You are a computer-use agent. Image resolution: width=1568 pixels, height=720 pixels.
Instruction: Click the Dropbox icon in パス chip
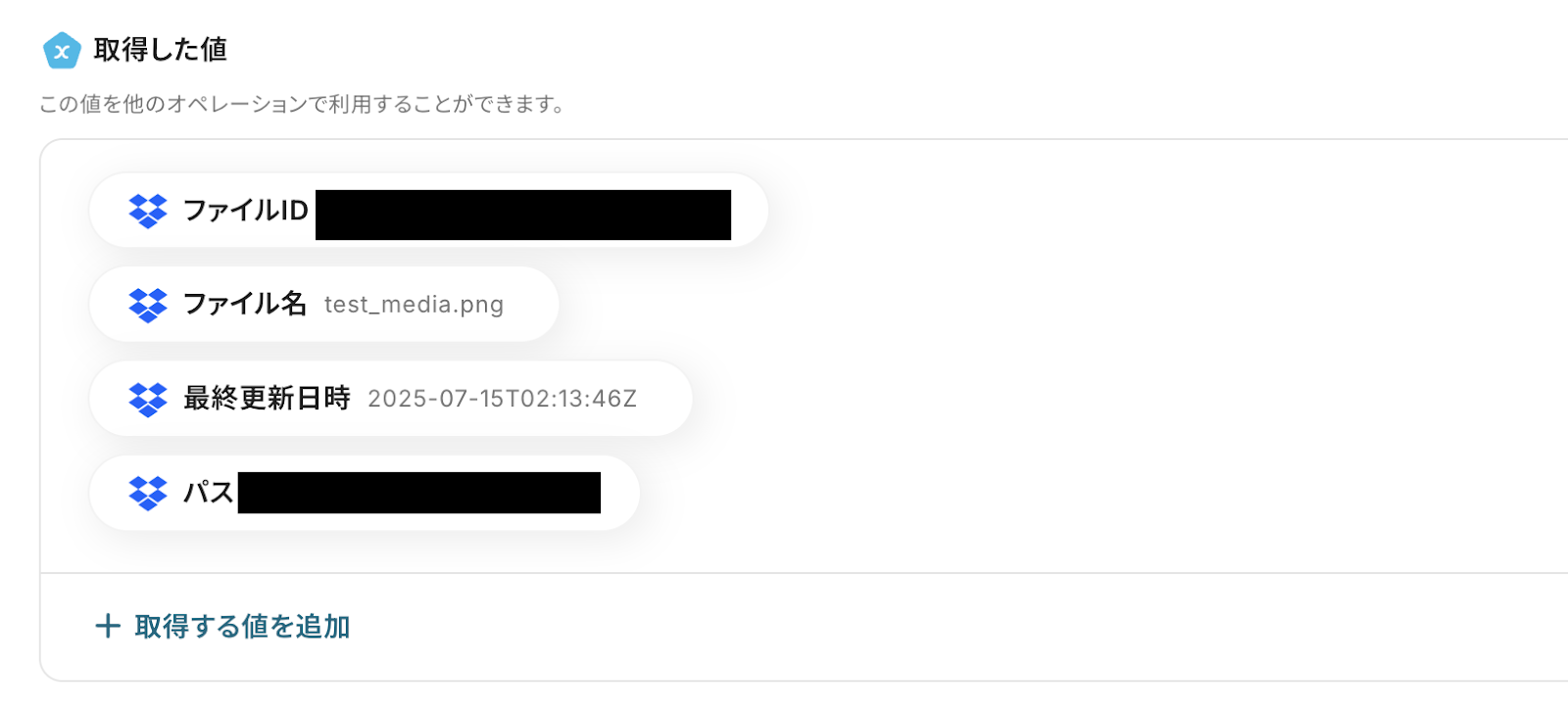[148, 493]
